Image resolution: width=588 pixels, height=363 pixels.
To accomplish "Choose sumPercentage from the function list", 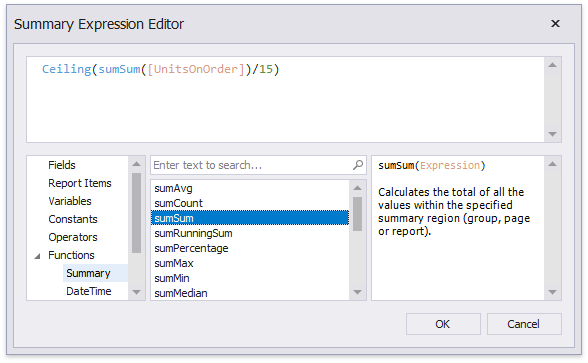I will click(250, 248).
